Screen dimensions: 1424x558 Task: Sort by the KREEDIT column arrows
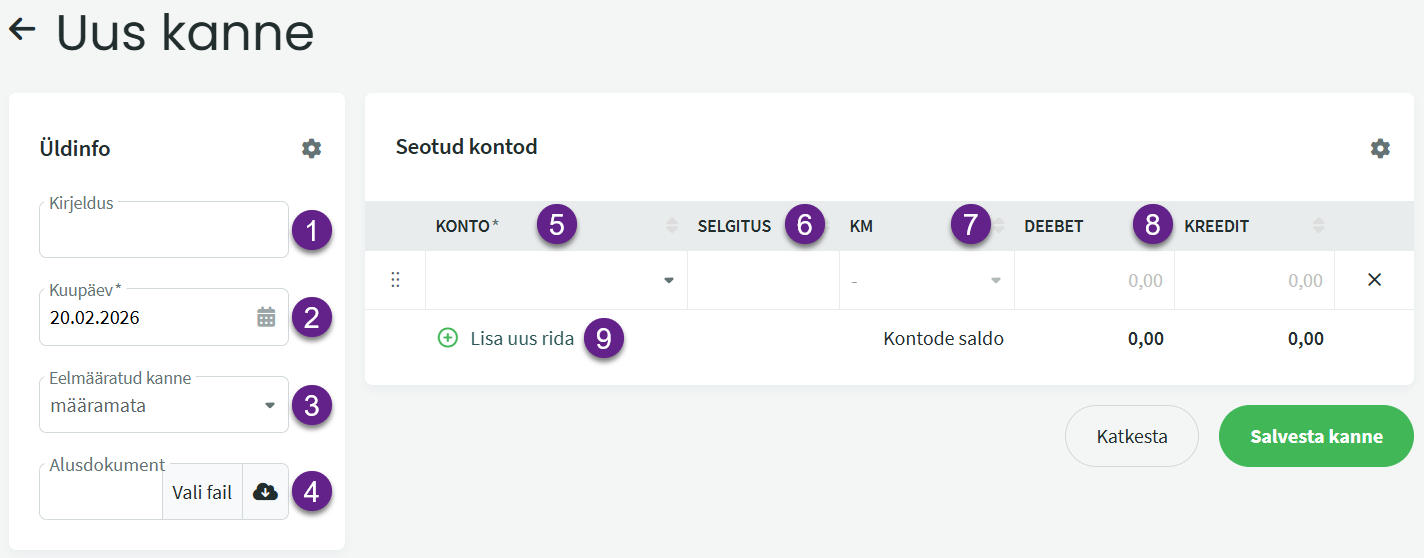[x=1319, y=227]
